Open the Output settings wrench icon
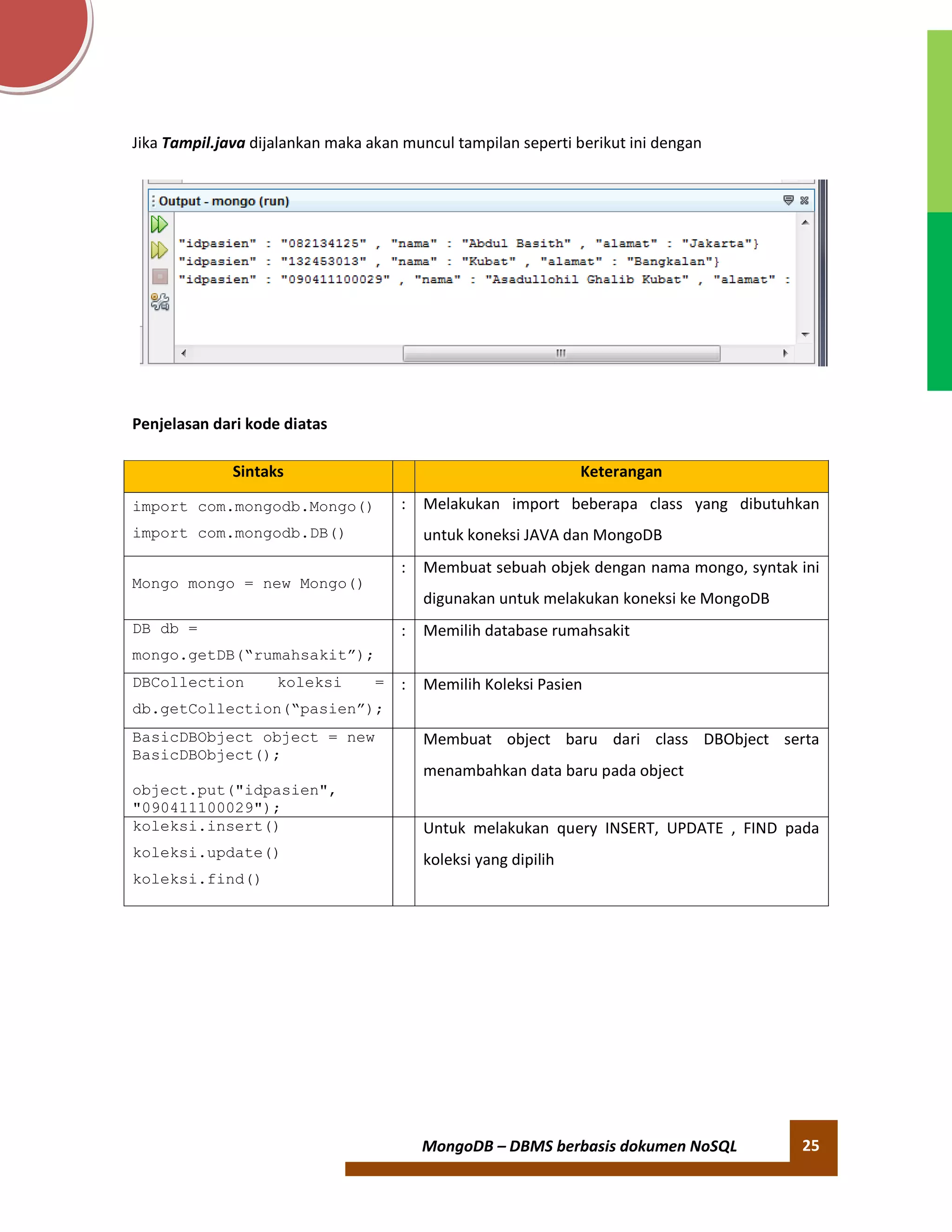The image size is (952, 1232). (x=159, y=302)
